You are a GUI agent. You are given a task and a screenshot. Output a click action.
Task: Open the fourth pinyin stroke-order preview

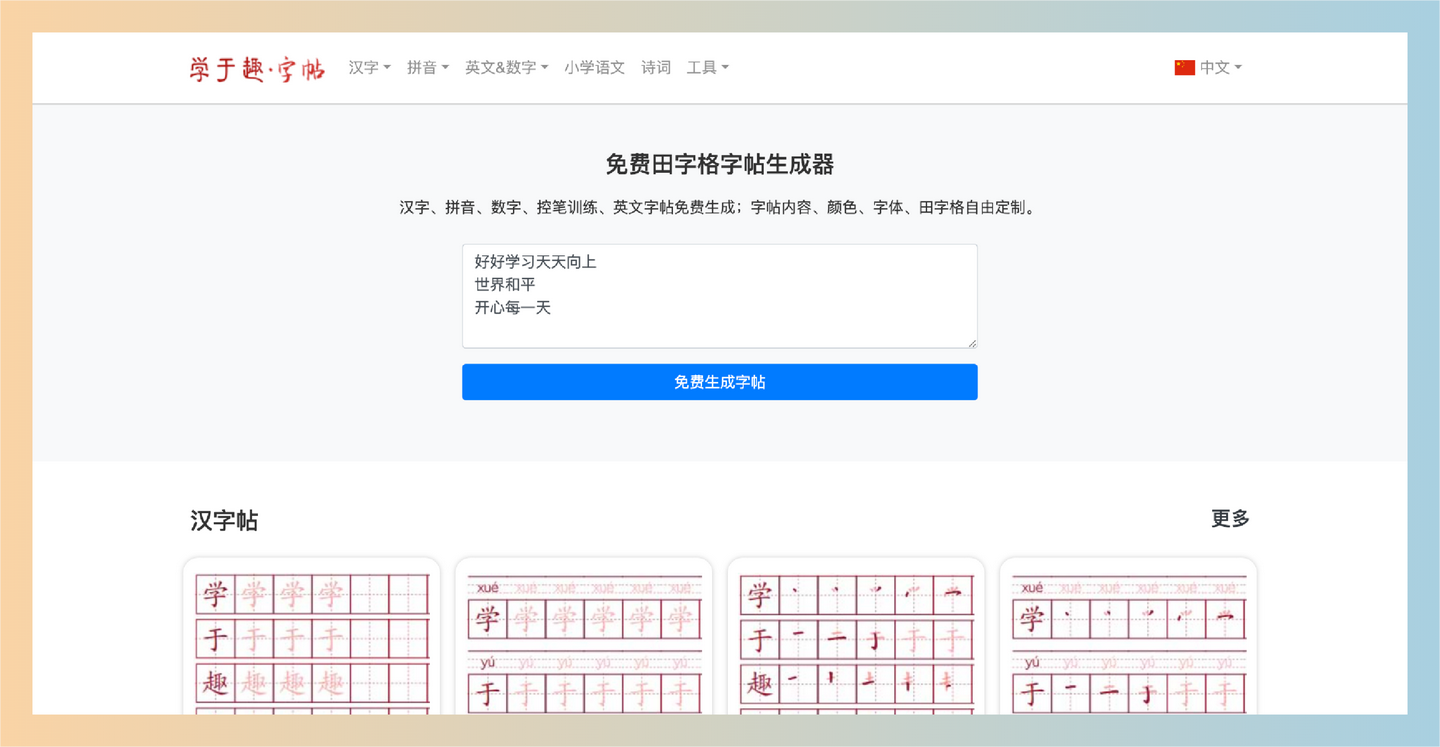[x=1127, y=640]
